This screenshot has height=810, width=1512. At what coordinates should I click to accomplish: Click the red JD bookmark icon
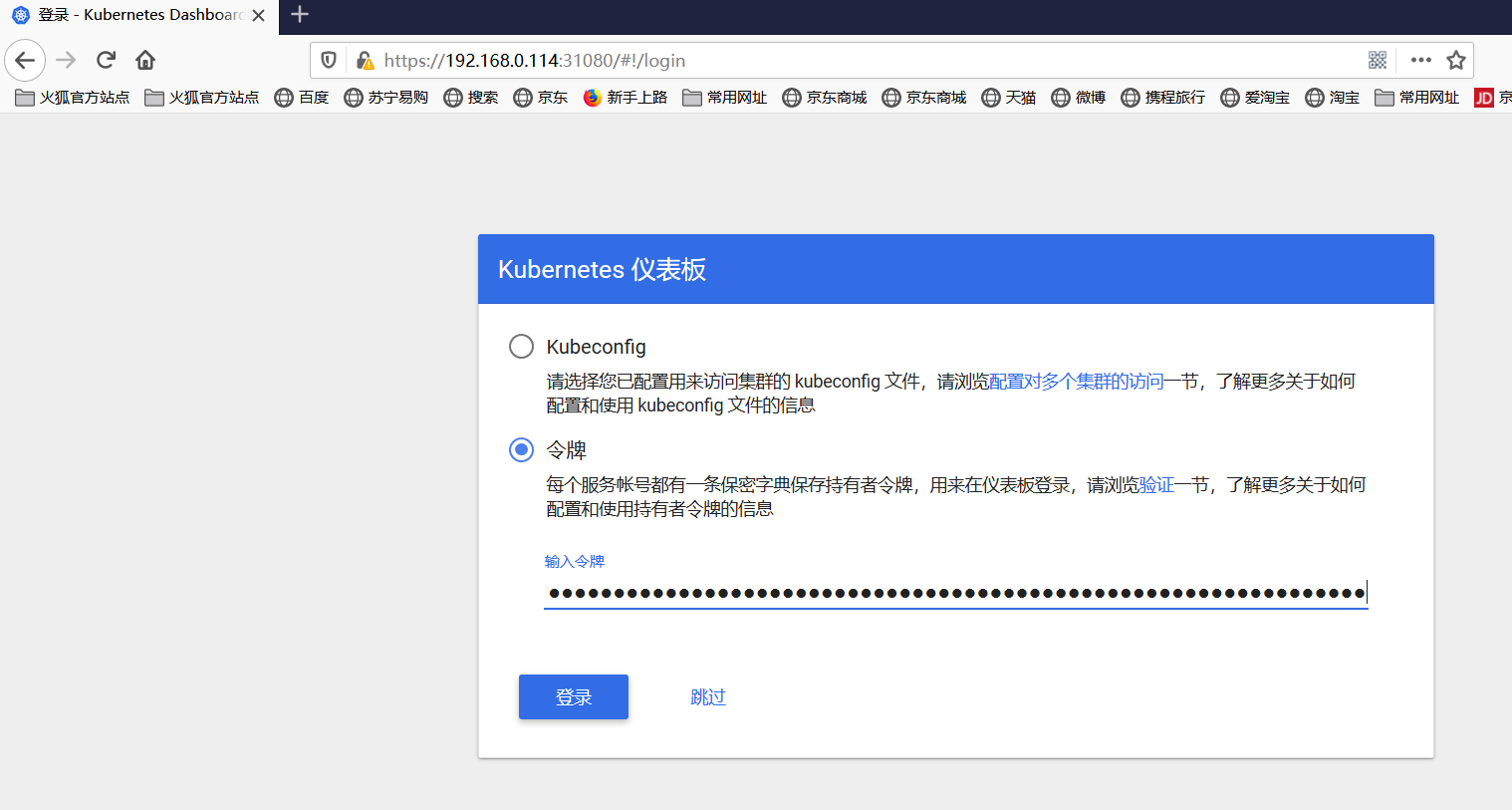pyautogui.click(x=1484, y=98)
